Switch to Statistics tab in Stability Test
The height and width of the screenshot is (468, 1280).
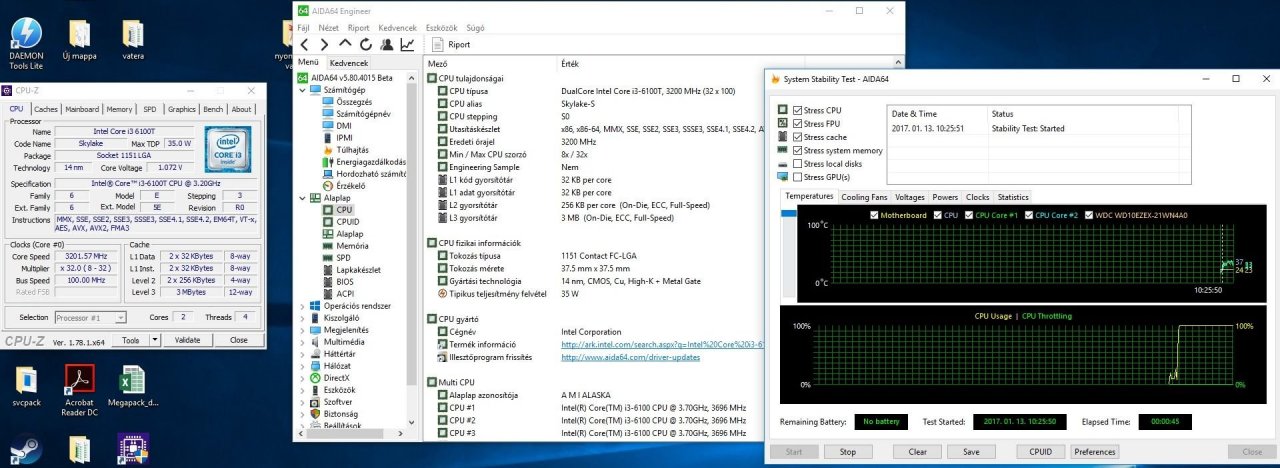(1012, 197)
